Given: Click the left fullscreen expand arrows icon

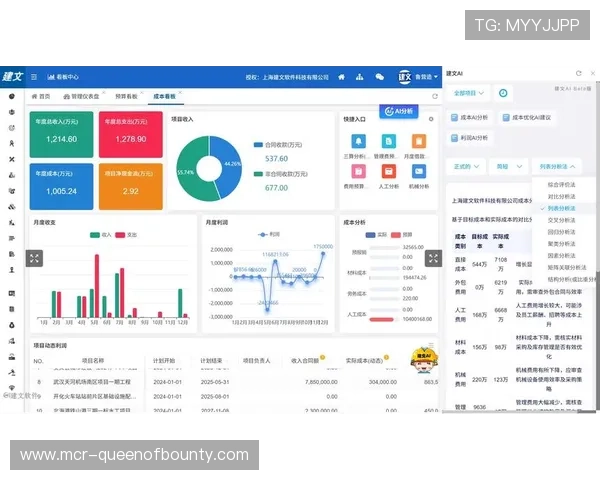Looking at the screenshot, I should tap(34, 258).
